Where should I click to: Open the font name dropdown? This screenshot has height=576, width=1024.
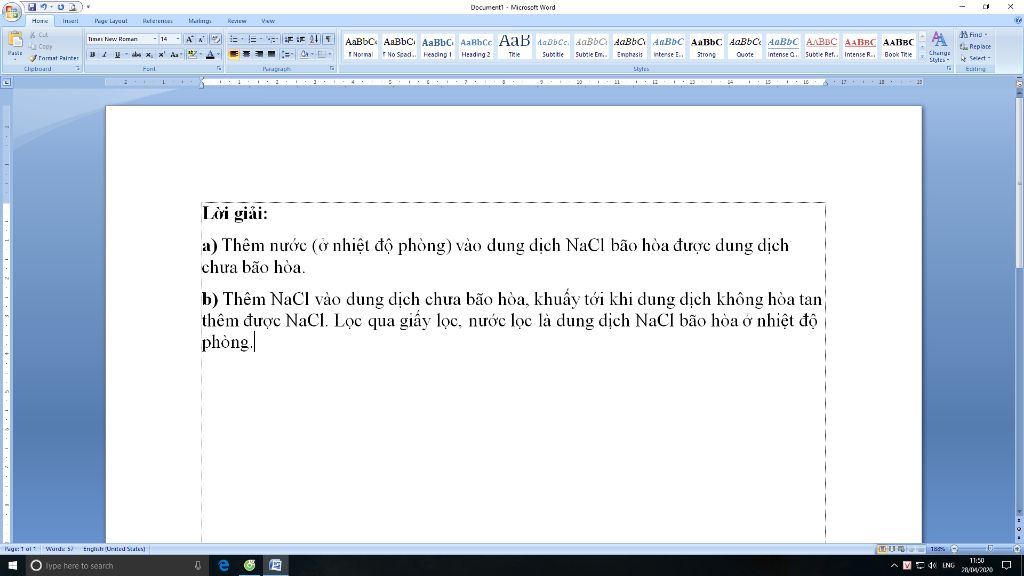pos(154,39)
